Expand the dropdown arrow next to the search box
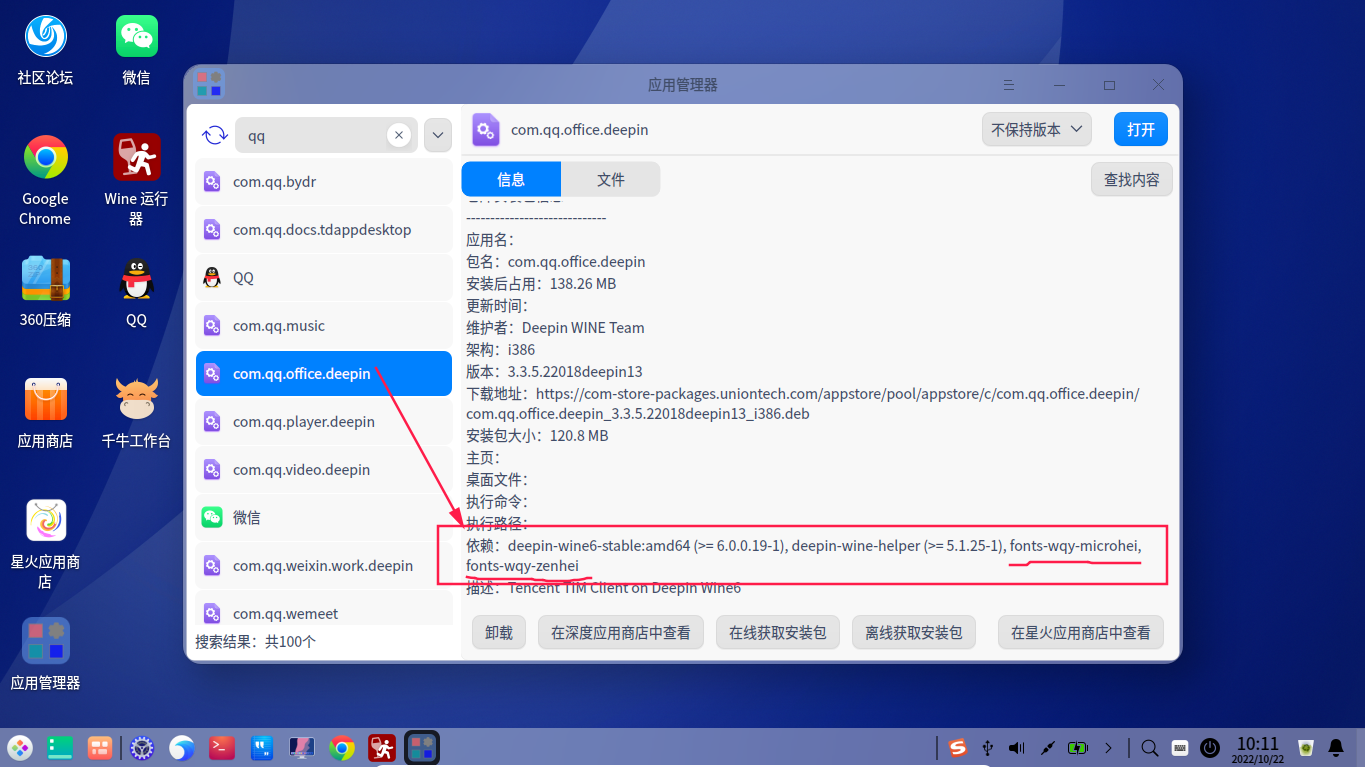1365x767 pixels. point(437,134)
